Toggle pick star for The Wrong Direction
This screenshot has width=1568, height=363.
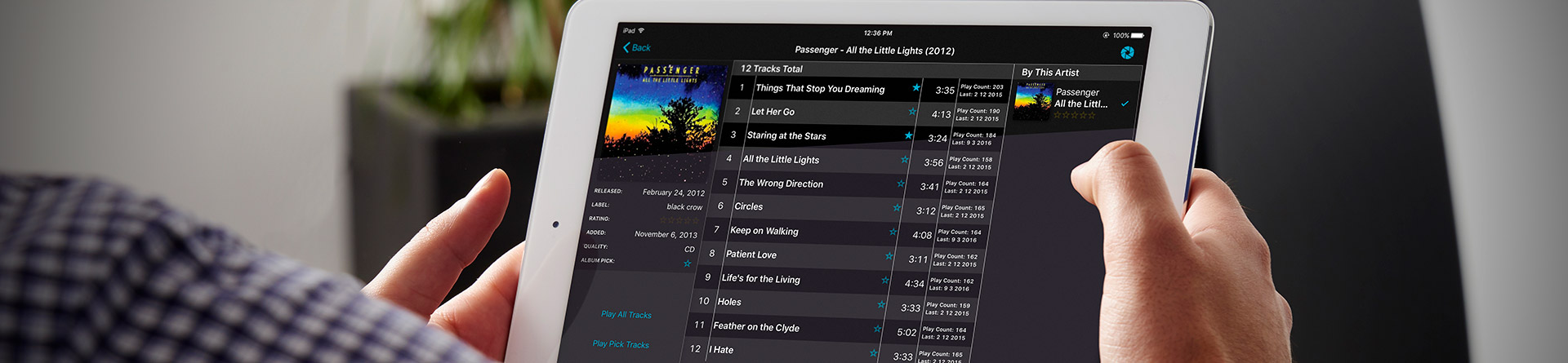point(901,184)
